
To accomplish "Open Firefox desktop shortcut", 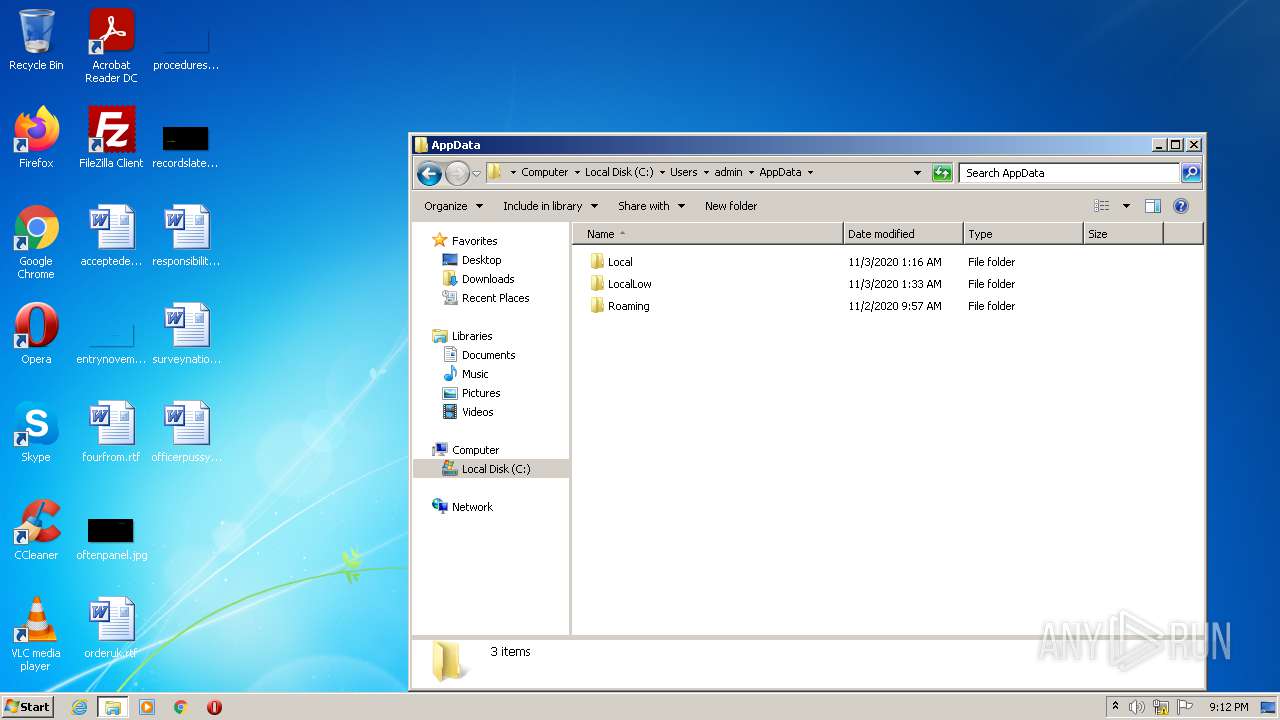I will pos(36,137).
